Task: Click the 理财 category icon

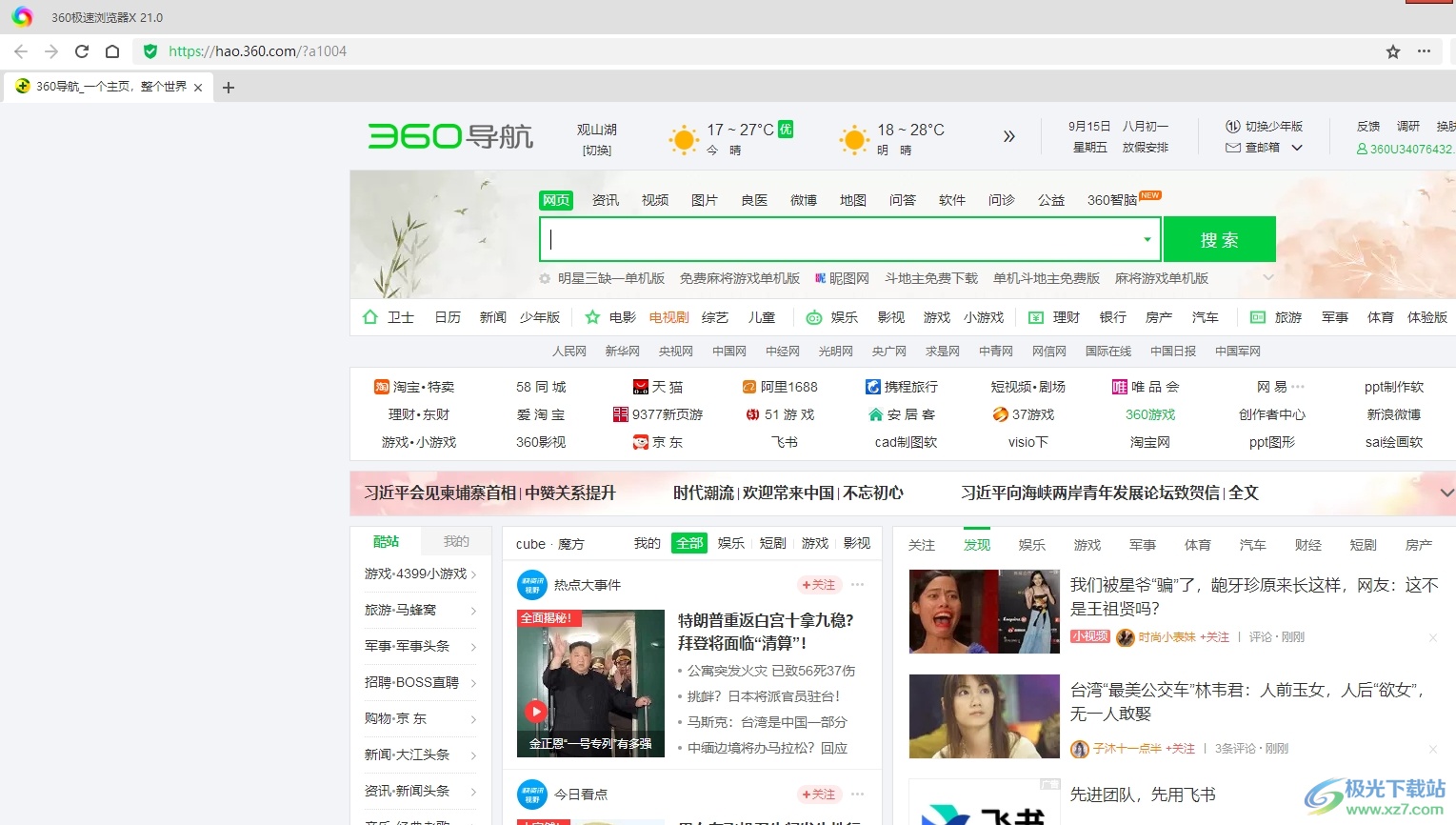Action: pos(1036,317)
